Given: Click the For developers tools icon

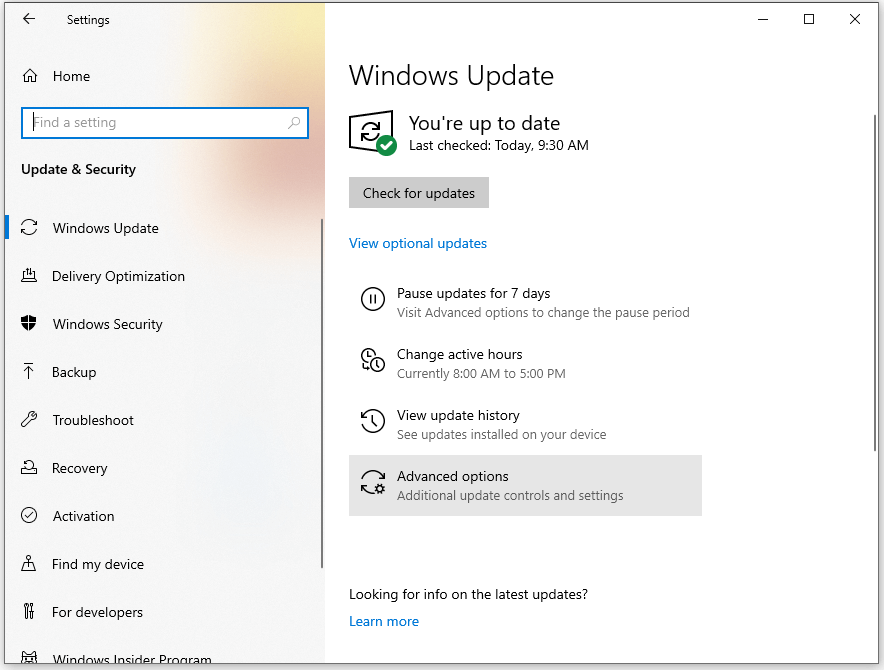Looking at the screenshot, I should point(29,611).
